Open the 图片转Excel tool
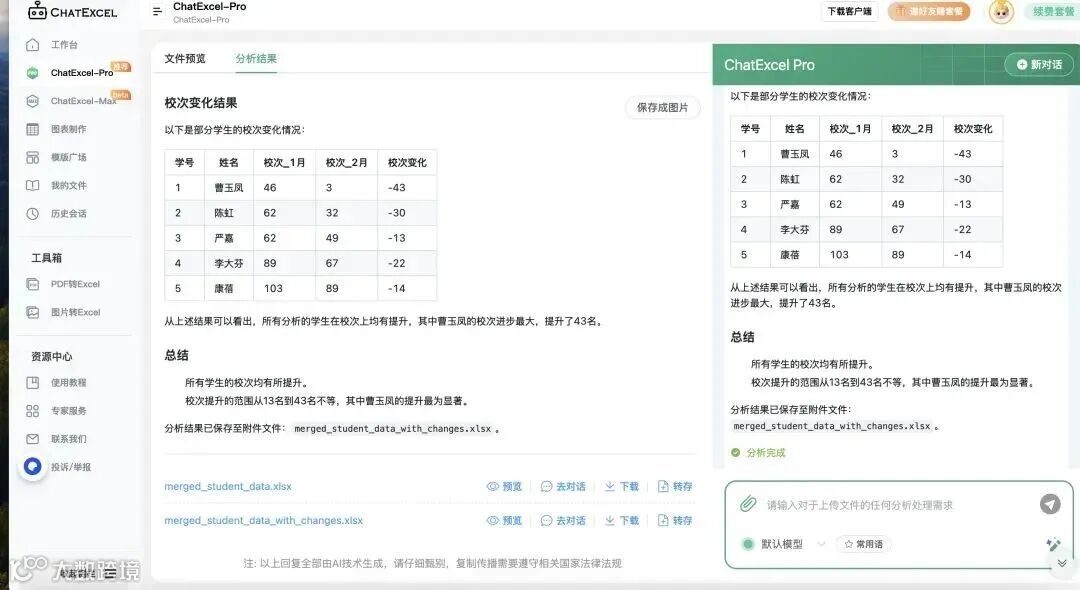The width and height of the screenshot is (1080, 590). (x=75, y=312)
